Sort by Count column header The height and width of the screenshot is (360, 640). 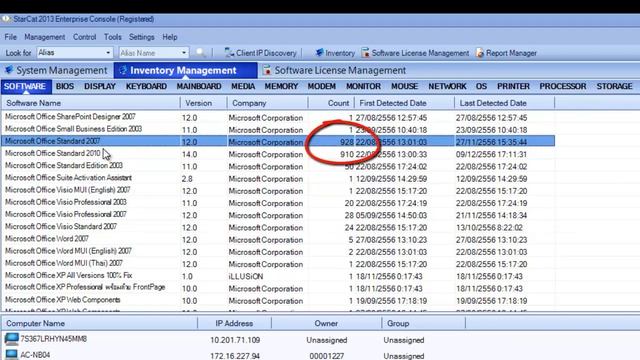coord(331,103)
